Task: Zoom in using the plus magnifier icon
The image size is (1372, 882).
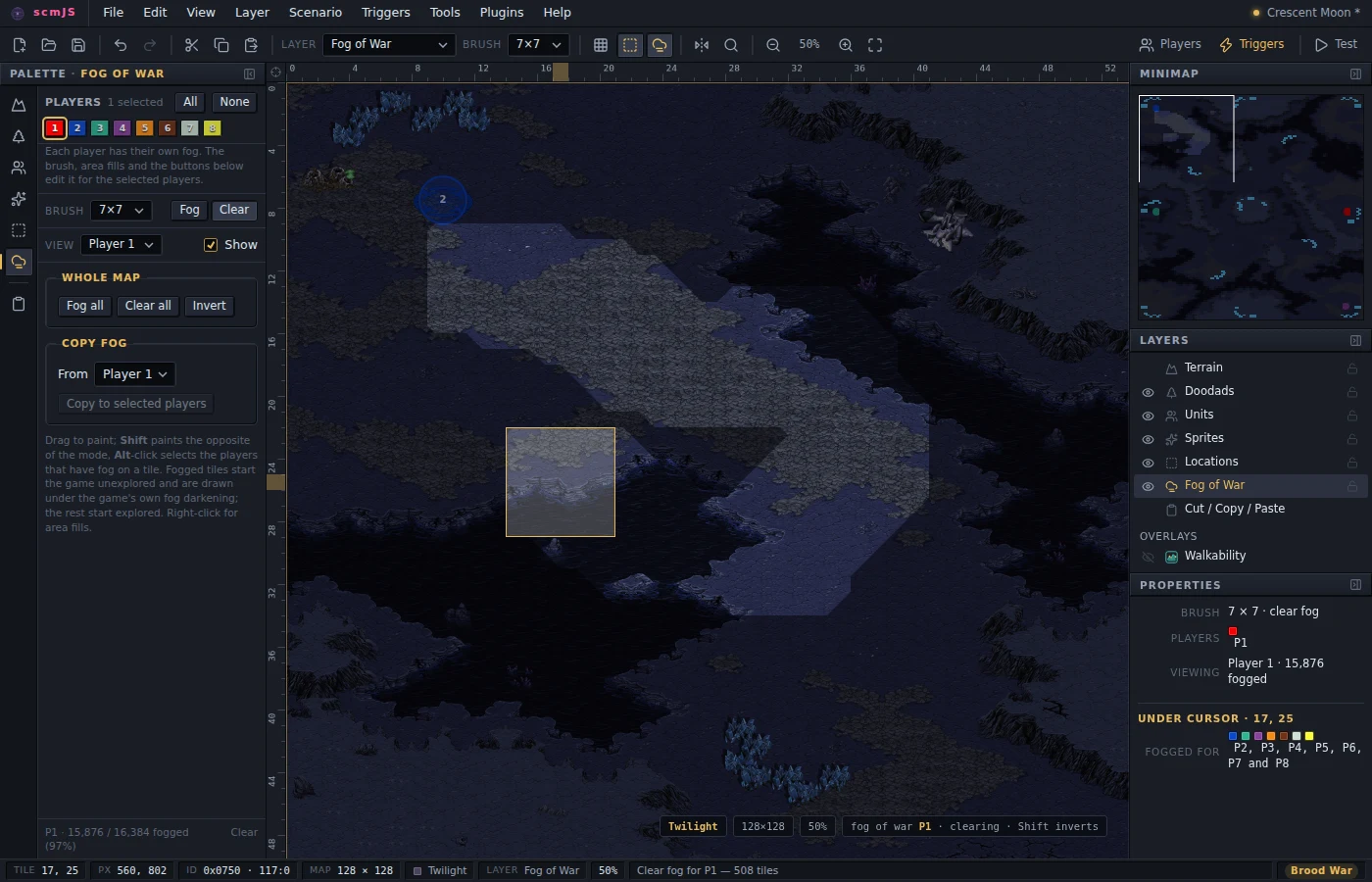Action: (x=846, y=45)
